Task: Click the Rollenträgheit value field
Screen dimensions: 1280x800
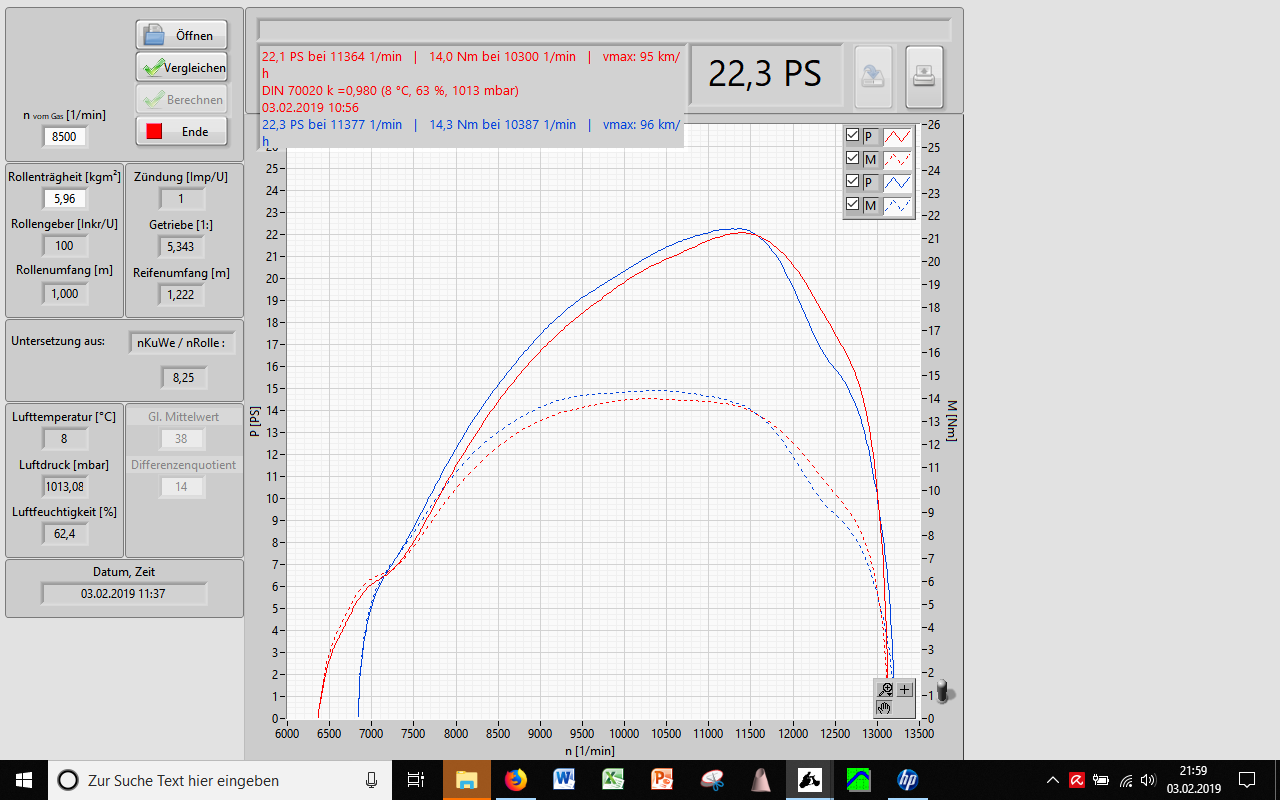Action: click(x=65, y=198)
